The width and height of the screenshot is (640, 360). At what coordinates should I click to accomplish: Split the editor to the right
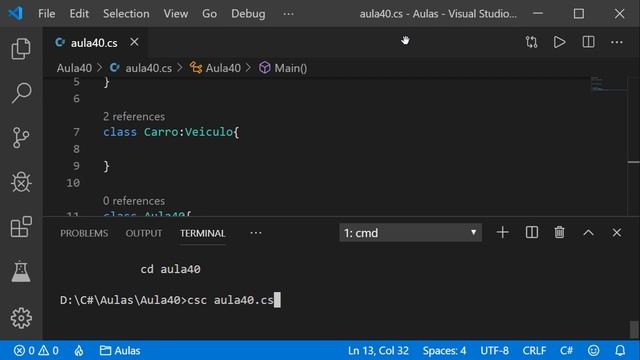pos(588,42)
